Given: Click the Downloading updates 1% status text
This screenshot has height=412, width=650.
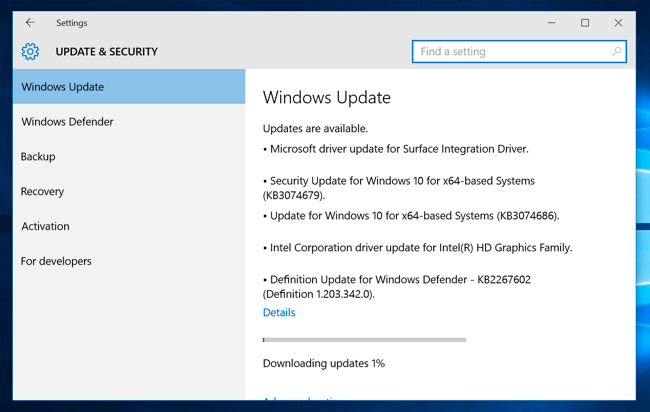Looking at the screenshot, I should [324, 363].
